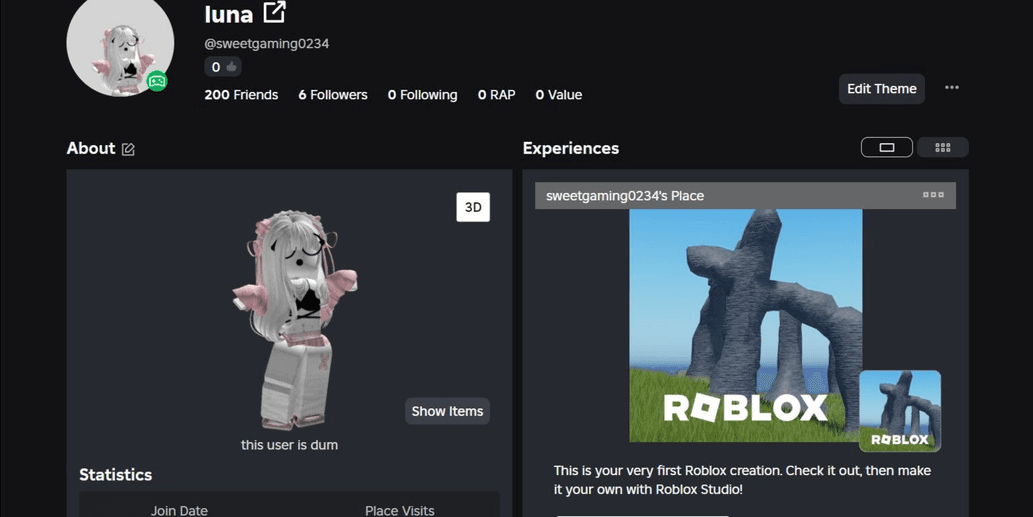
Task: Switch Experiences to grid view
Action: (x=943, y=148)
